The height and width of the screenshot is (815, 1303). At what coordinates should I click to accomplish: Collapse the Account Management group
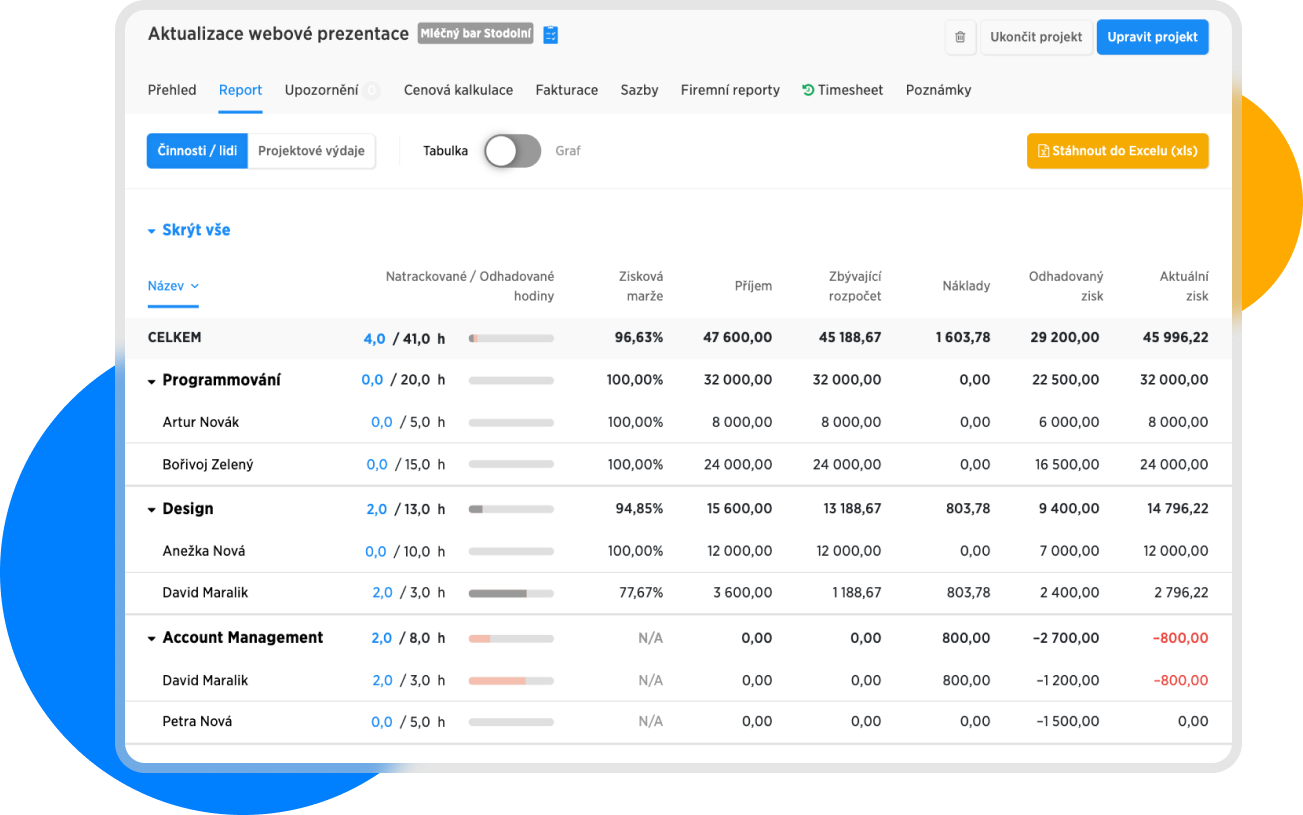click(152, 639)
